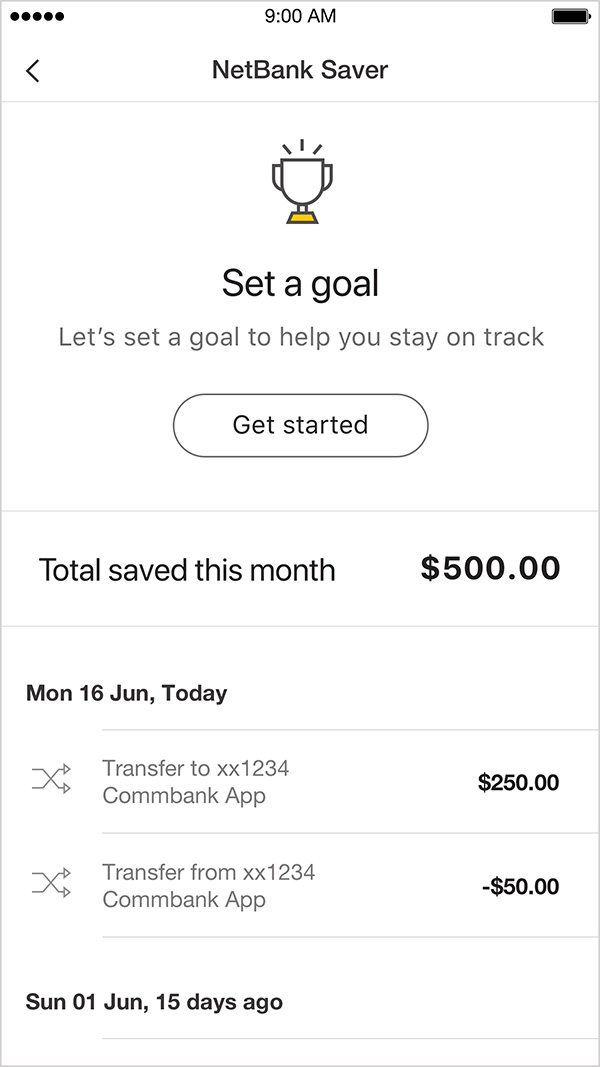
Task: Click the trophy goal icon
Action: [299, 180]
